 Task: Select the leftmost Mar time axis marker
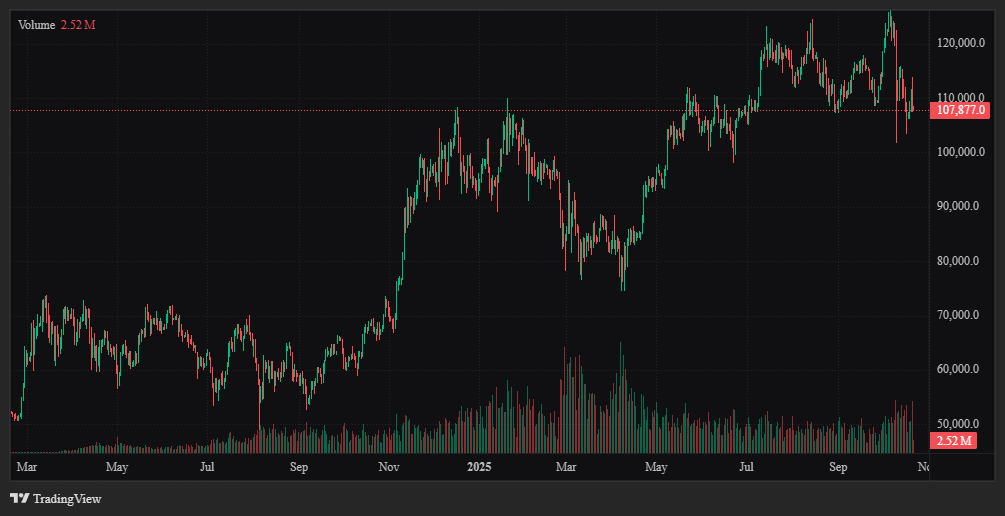tap(27, 467)
